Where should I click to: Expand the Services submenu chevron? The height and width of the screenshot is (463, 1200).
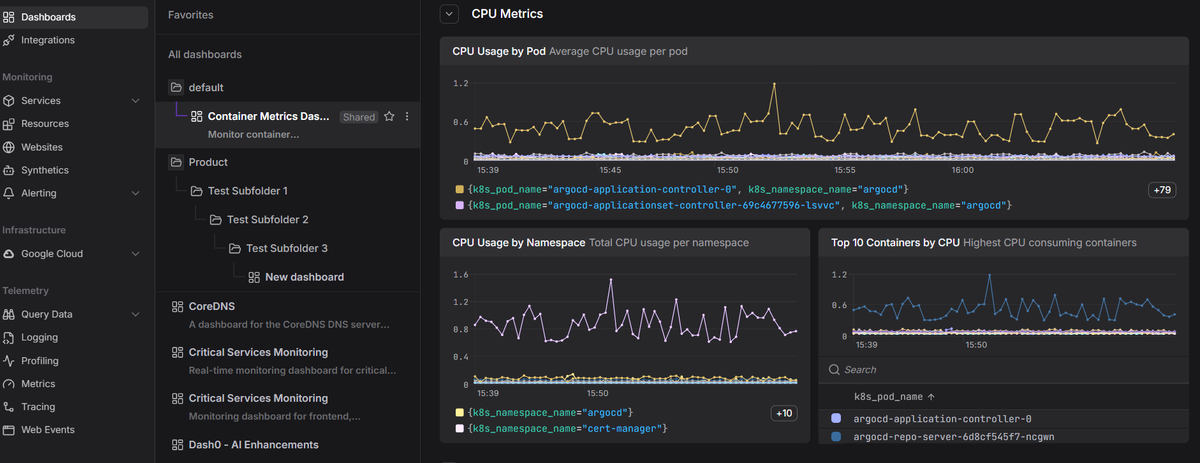(136, 101)
